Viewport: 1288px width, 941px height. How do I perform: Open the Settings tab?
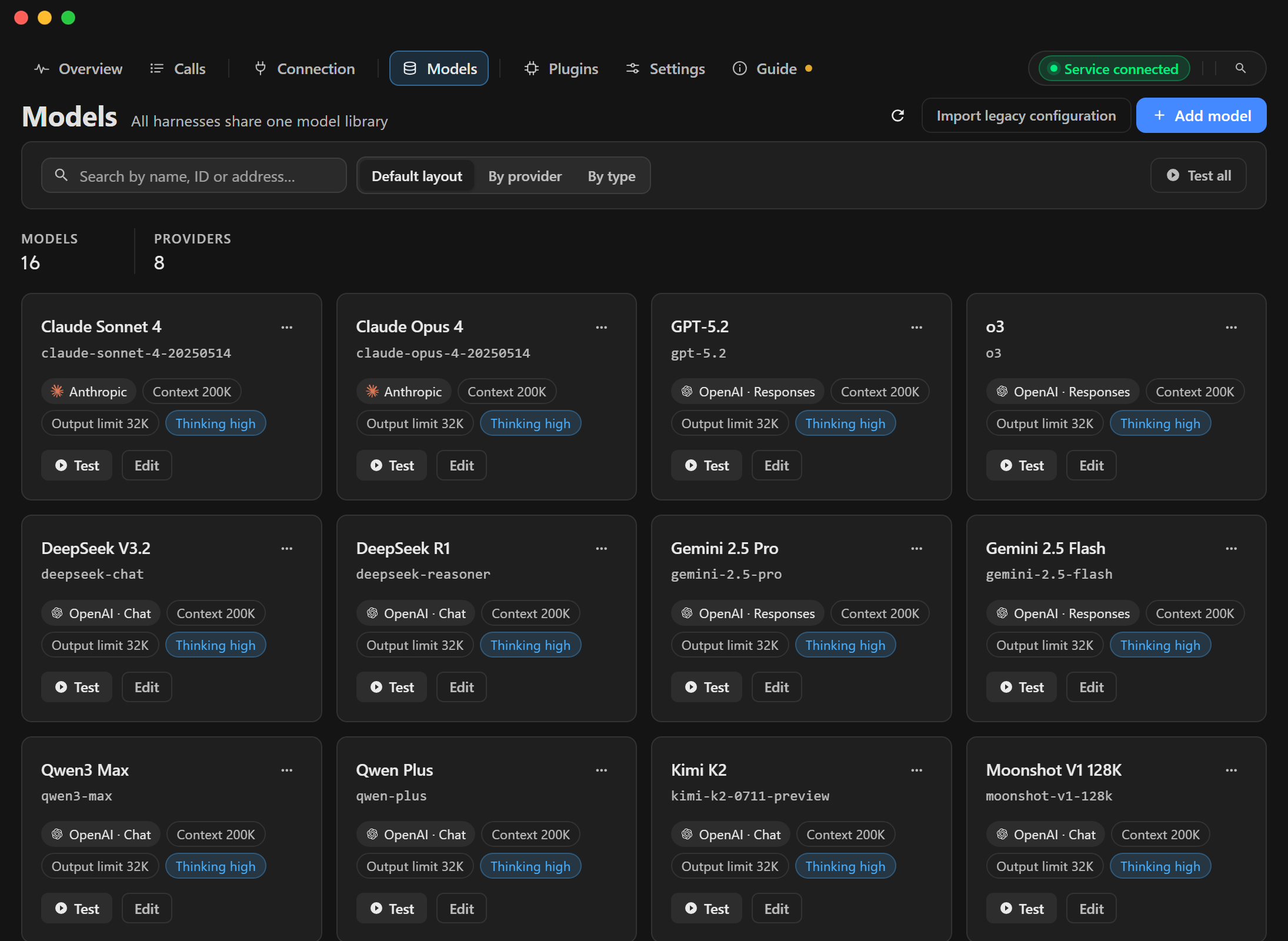[665, 69]
